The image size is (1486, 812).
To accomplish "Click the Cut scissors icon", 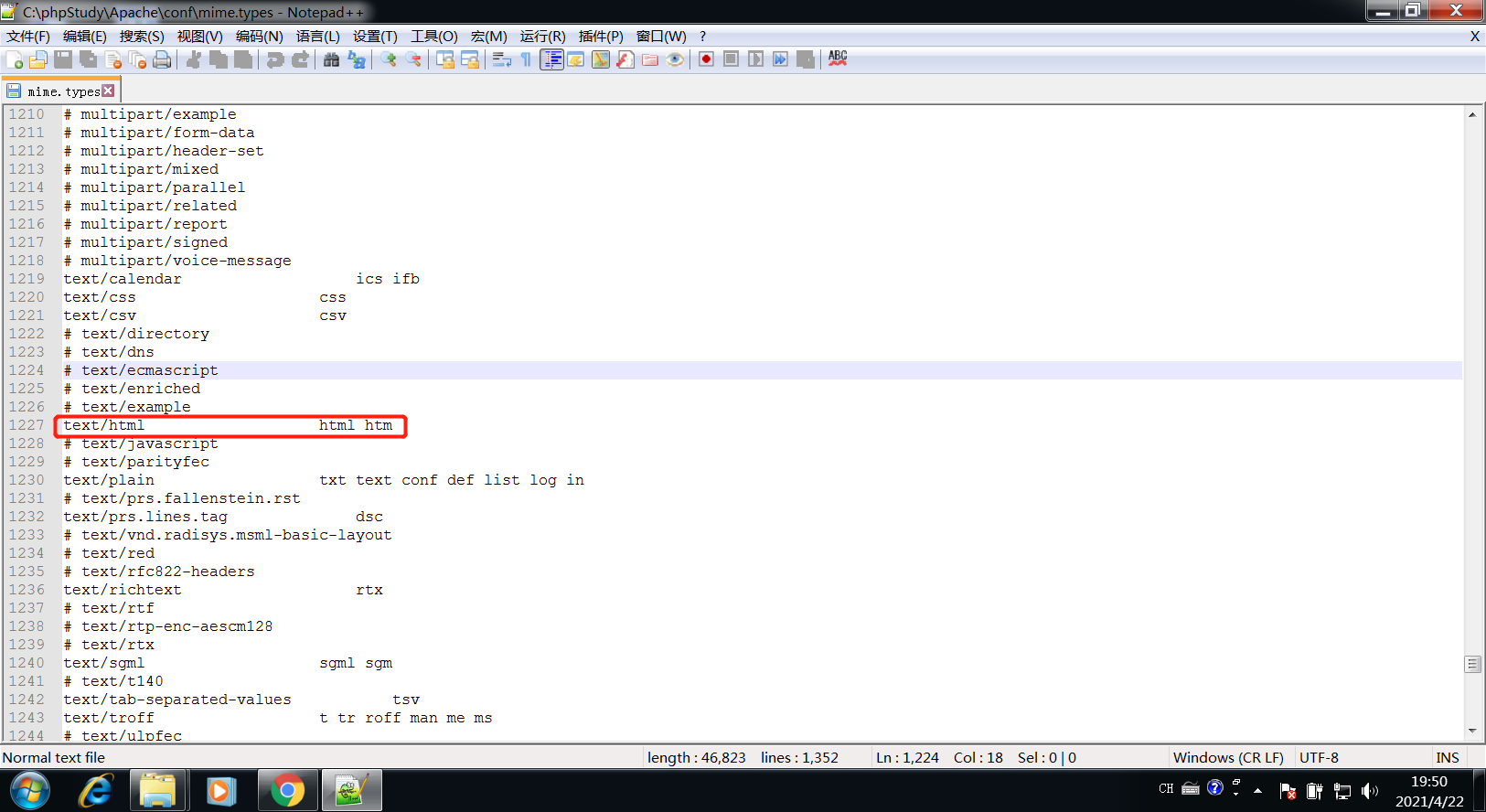I will click(x=194, y=59).
